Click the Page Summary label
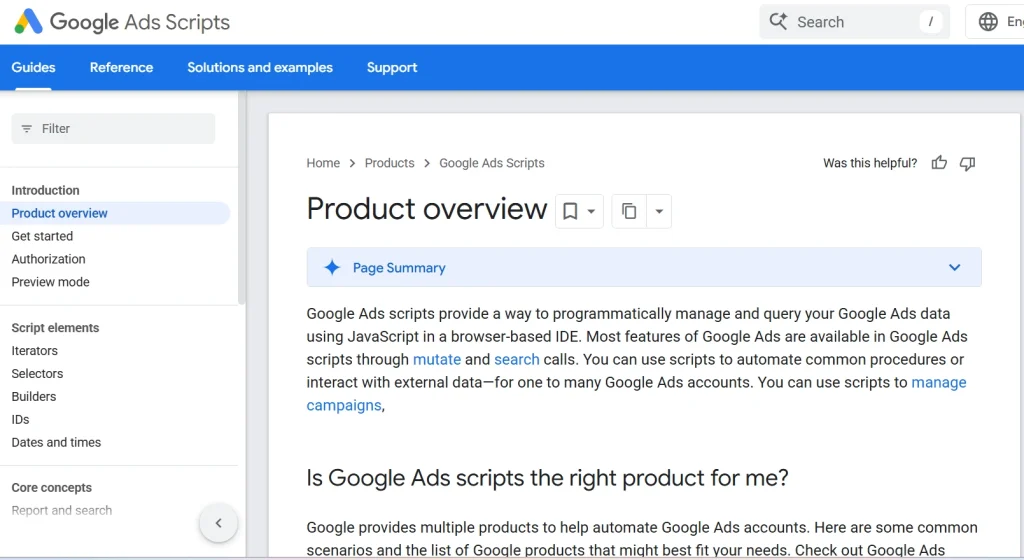This screenshot has height=560, width=1024. [399, 268]
